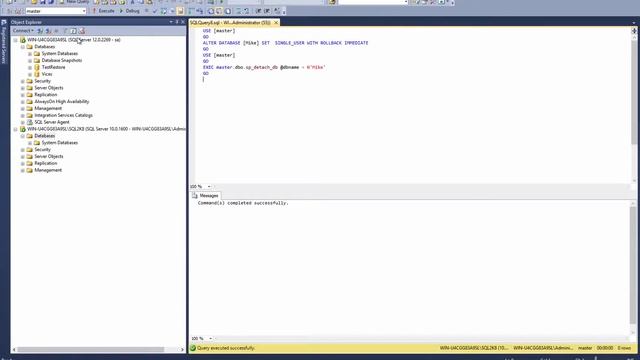Click the last Object Explorer toolbar icon
Viewport: 640px width, 360px height.
[82, 31]
